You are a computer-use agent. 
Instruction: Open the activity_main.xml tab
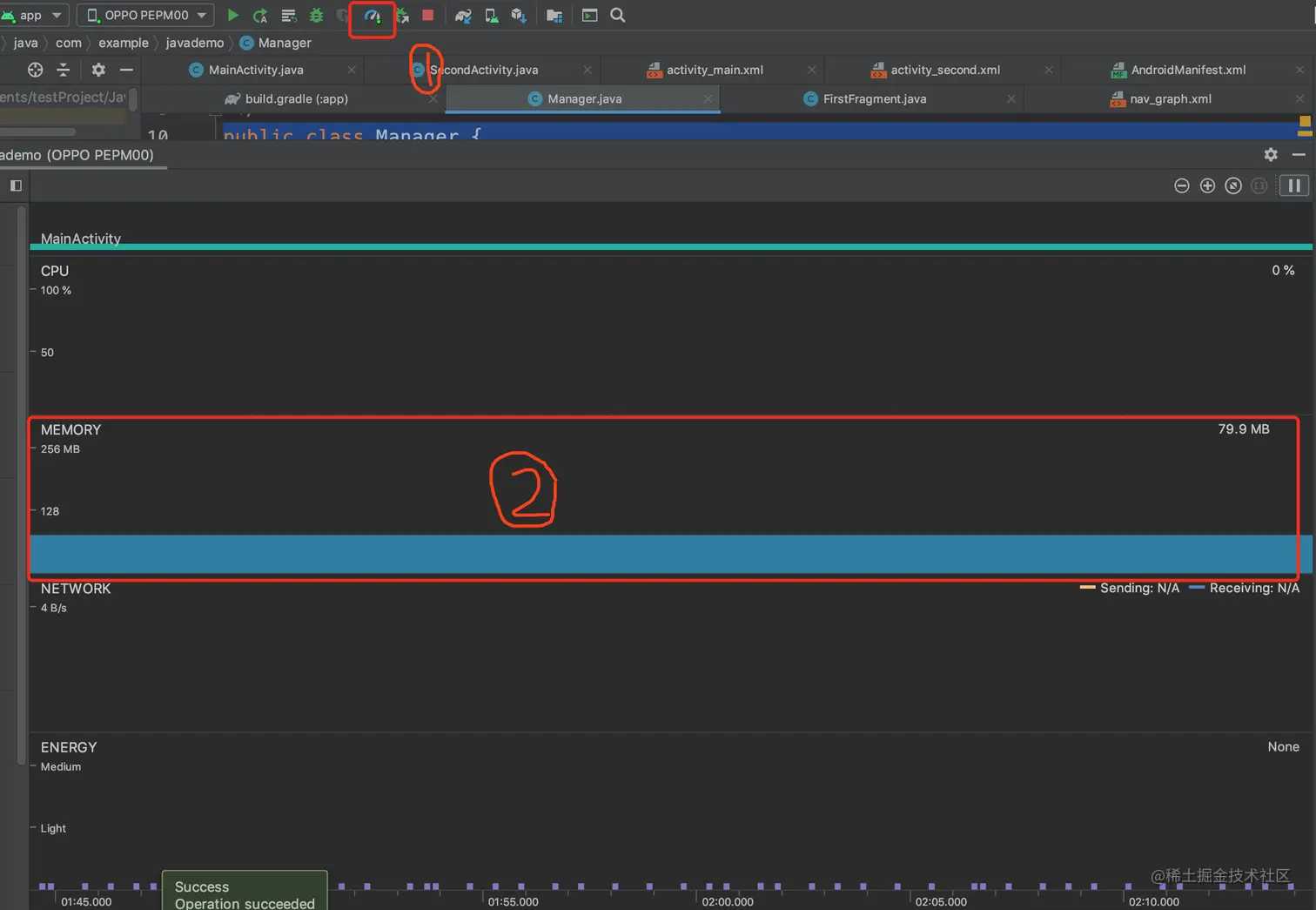point(715,70)
